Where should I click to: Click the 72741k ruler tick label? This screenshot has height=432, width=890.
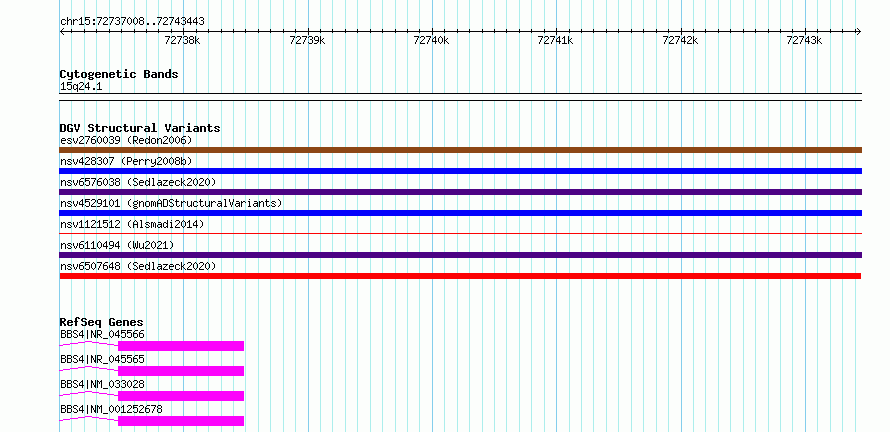tap(556, 40)
